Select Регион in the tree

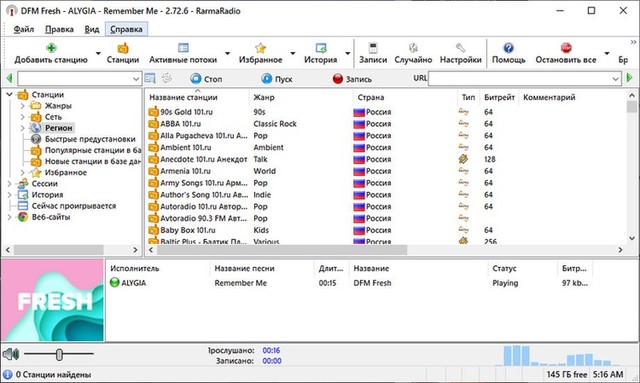[58, 128]
